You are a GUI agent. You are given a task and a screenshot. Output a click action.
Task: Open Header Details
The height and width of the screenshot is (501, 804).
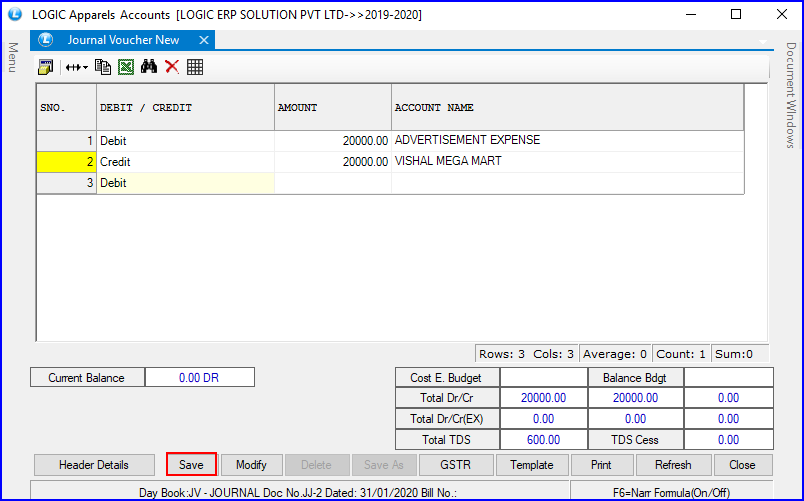pyautogui.click(x=94, y=465)
